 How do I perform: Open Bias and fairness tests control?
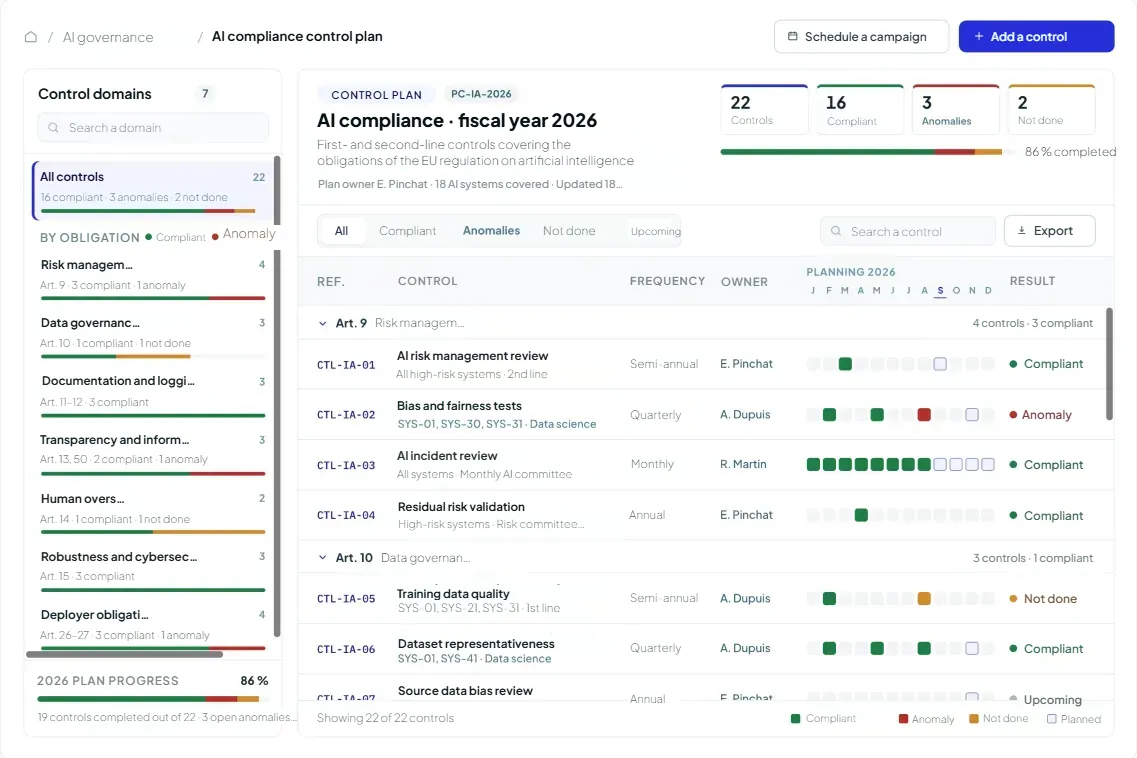pyautogui.click(x=459, y=406)
